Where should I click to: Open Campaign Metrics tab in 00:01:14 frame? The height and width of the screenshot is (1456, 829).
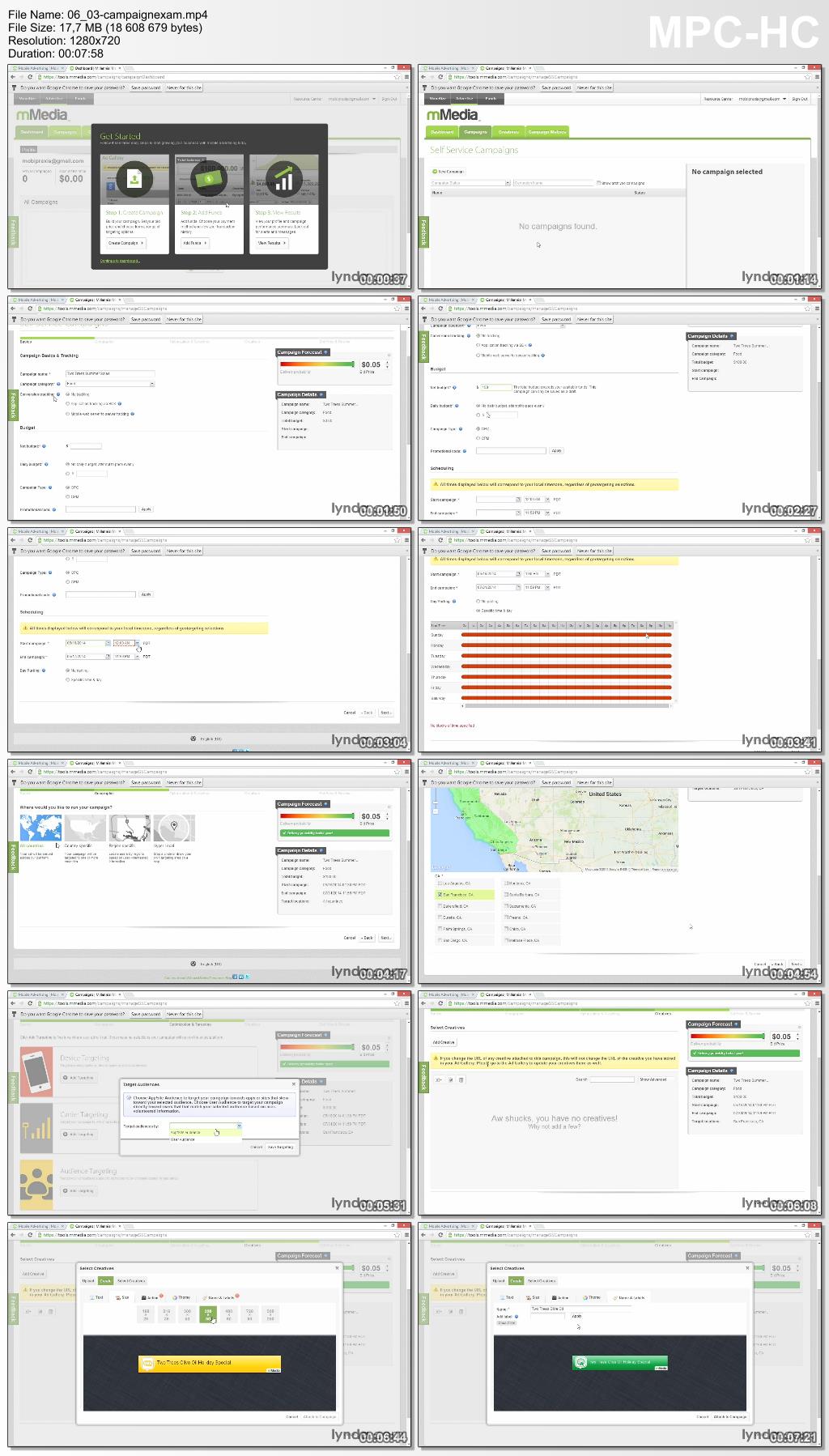coord(547,131)
